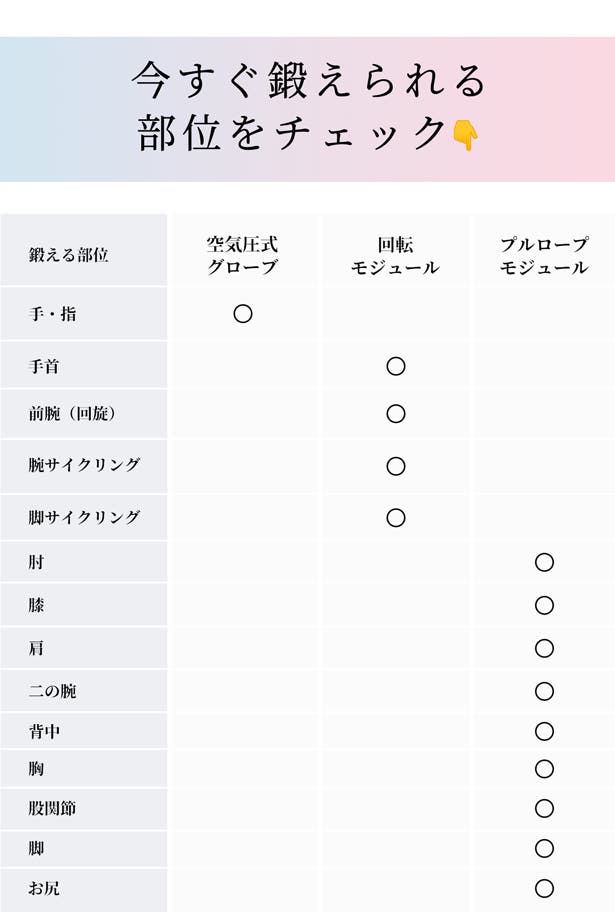Click the circle mark in the 膝 row
The image size is (615, 912).
click(544, 605)
